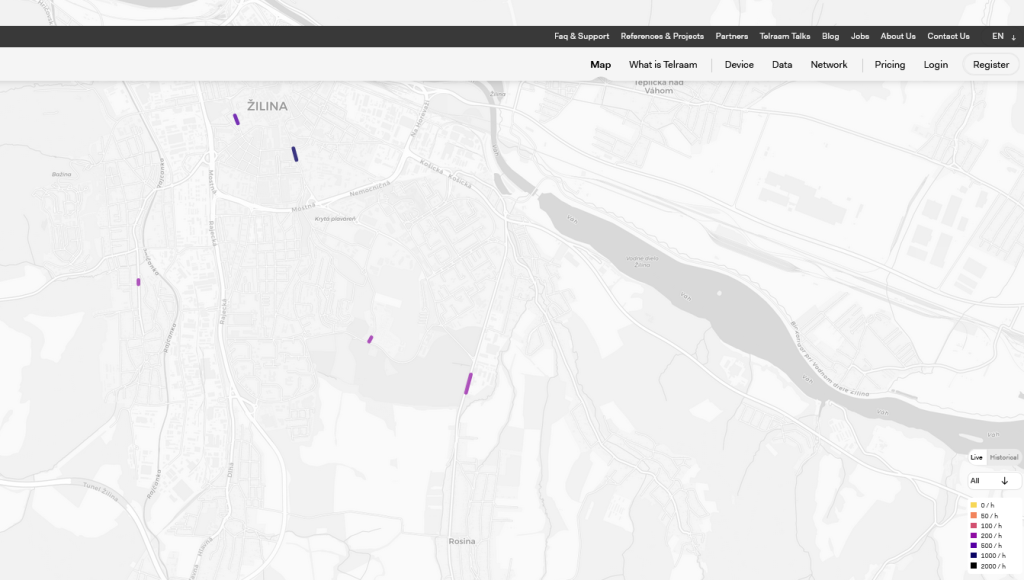Screen dimensions: 1024x580
Task: Click the Login link
Action: click(x=936, y=65)
